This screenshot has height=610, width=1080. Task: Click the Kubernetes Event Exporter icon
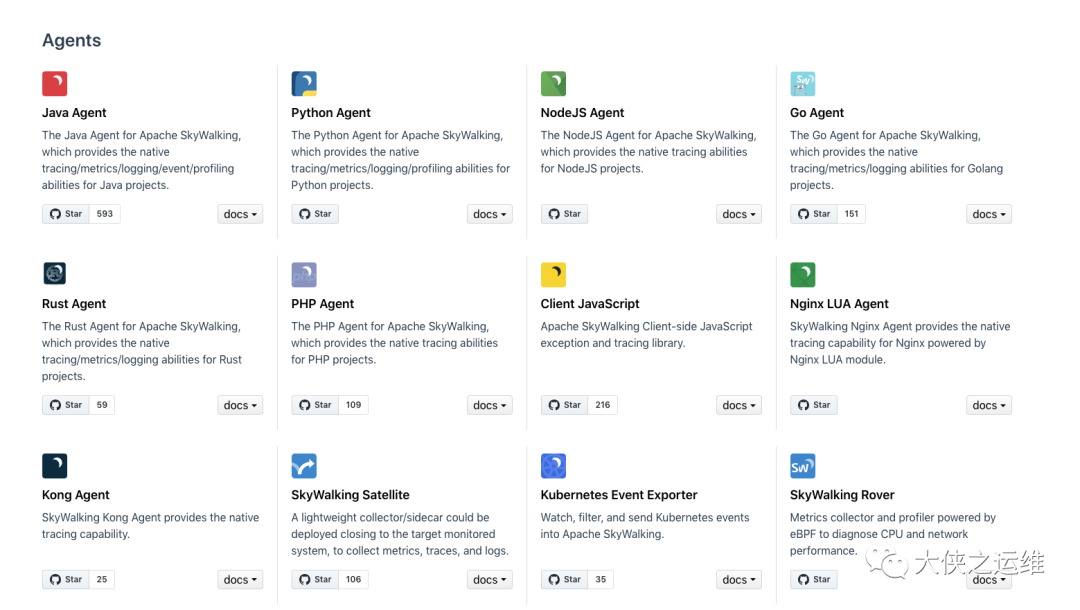(553, 466)
